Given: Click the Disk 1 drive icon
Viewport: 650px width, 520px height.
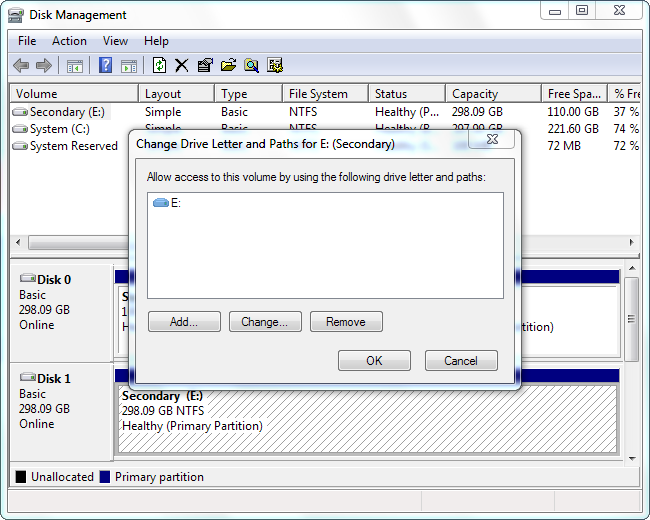Looking at the screenshot, I should pyautogui.click(x=28, y=377).
